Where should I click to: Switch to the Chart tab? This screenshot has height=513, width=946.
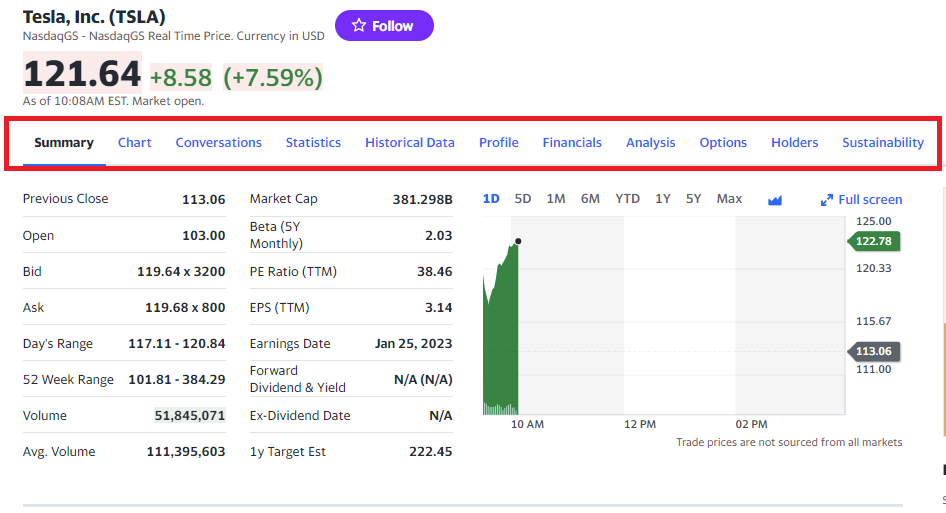pyautogui.click(x=135, y=143)
